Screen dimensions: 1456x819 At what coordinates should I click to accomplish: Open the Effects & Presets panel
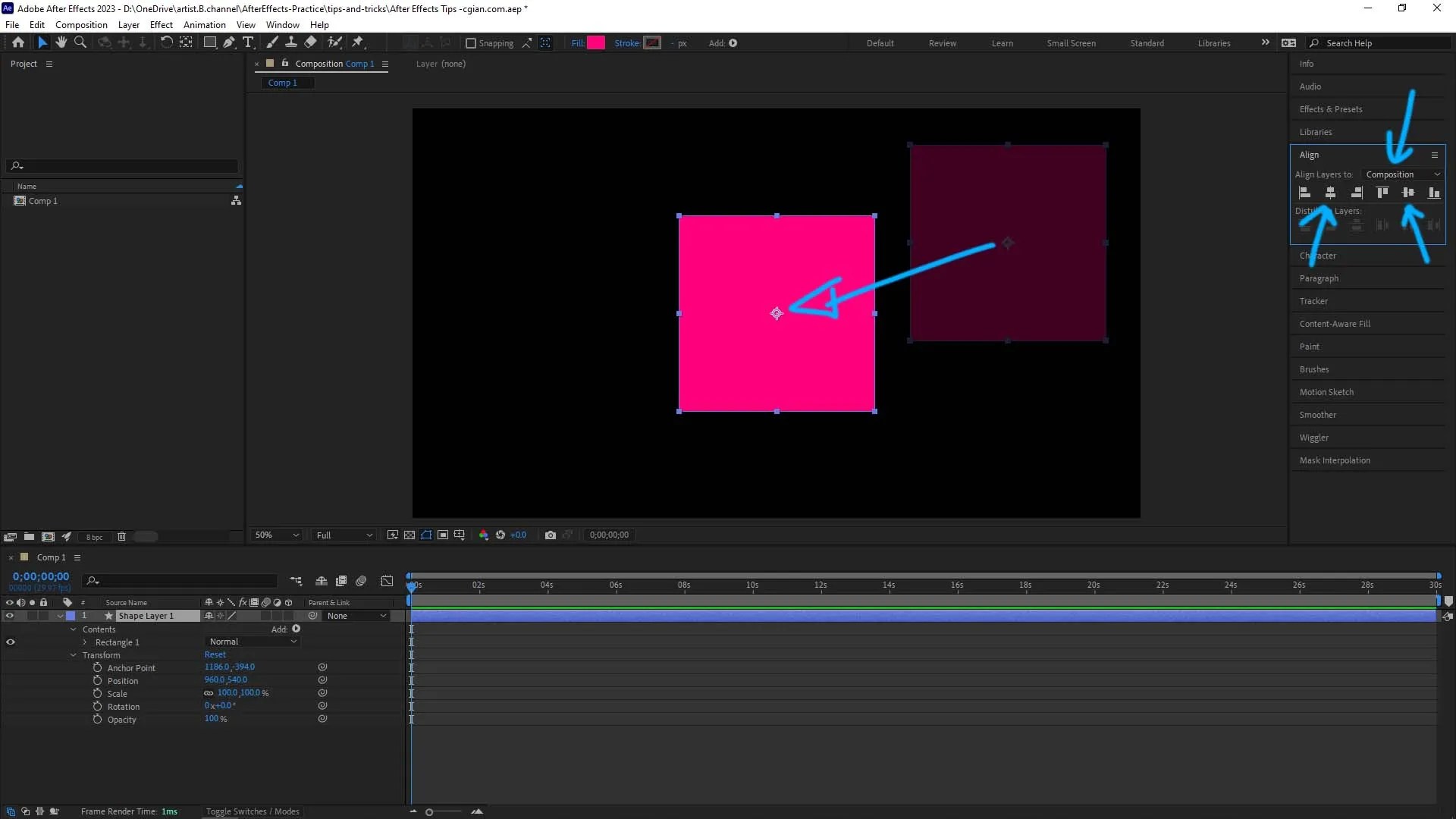[1331, 108]
